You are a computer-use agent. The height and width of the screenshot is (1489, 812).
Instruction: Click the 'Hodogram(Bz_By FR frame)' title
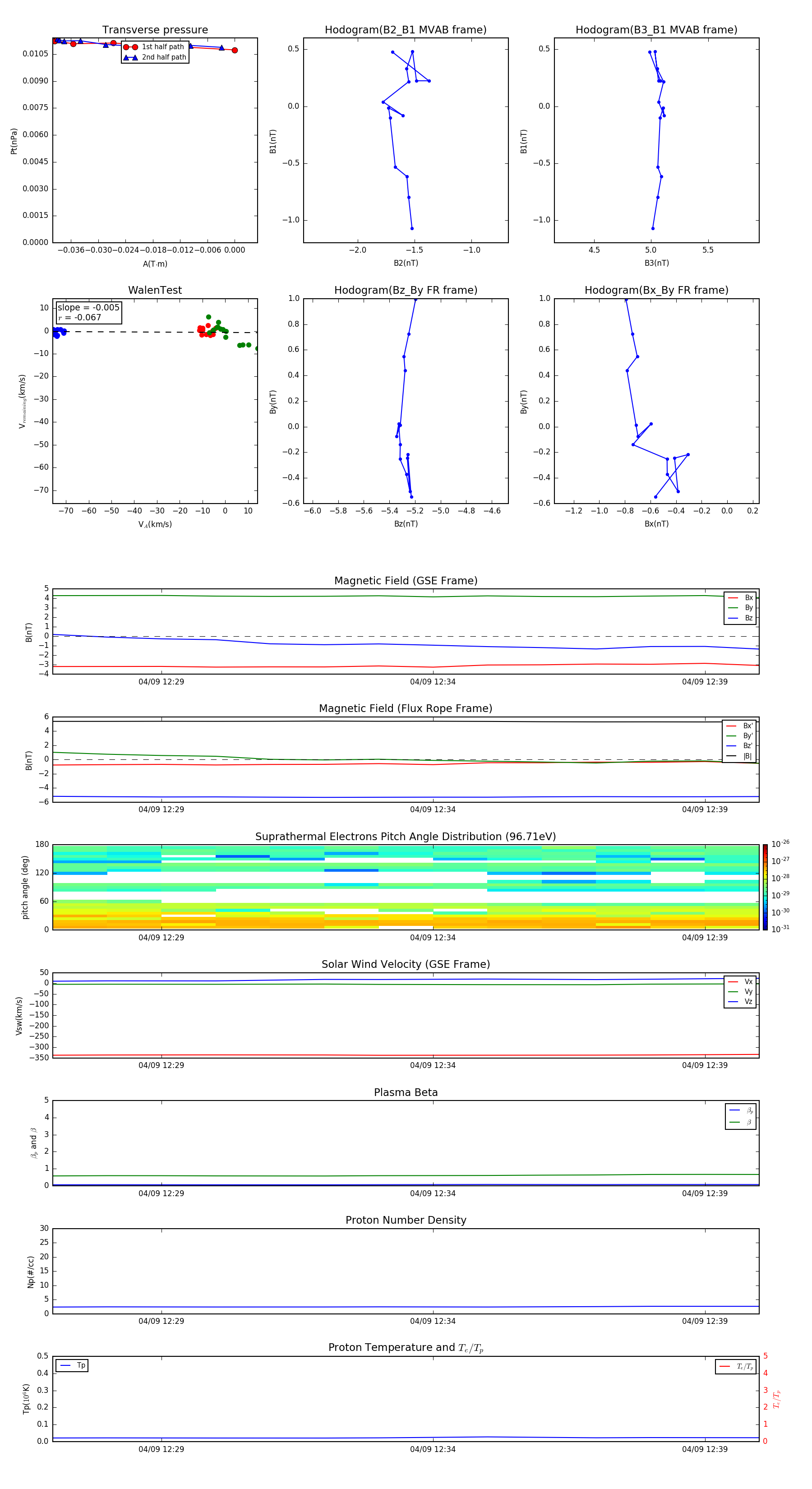(406, 290)
